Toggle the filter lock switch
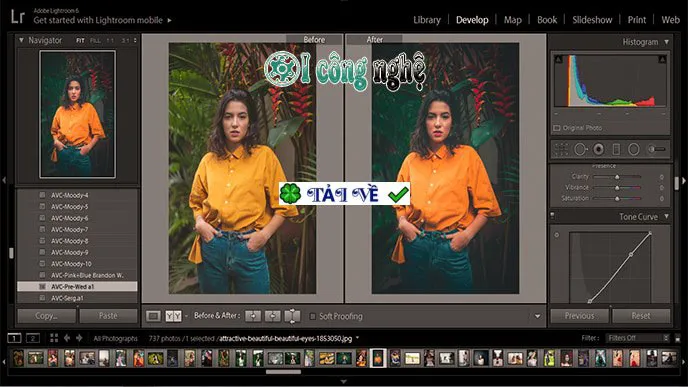 (x=677, y=338)
